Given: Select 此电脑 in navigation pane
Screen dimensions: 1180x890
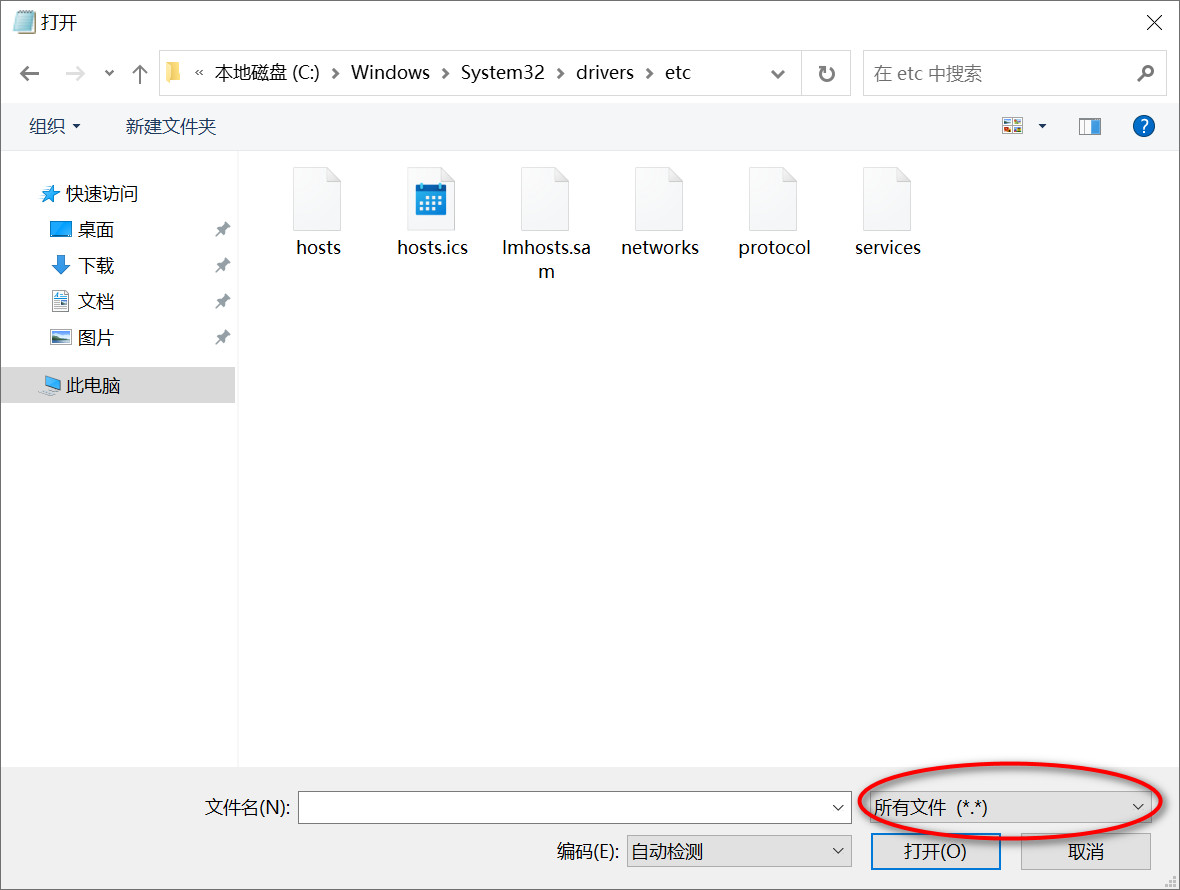Looking at the screenshot, I should pyautogui.click(x=118, y=385).
